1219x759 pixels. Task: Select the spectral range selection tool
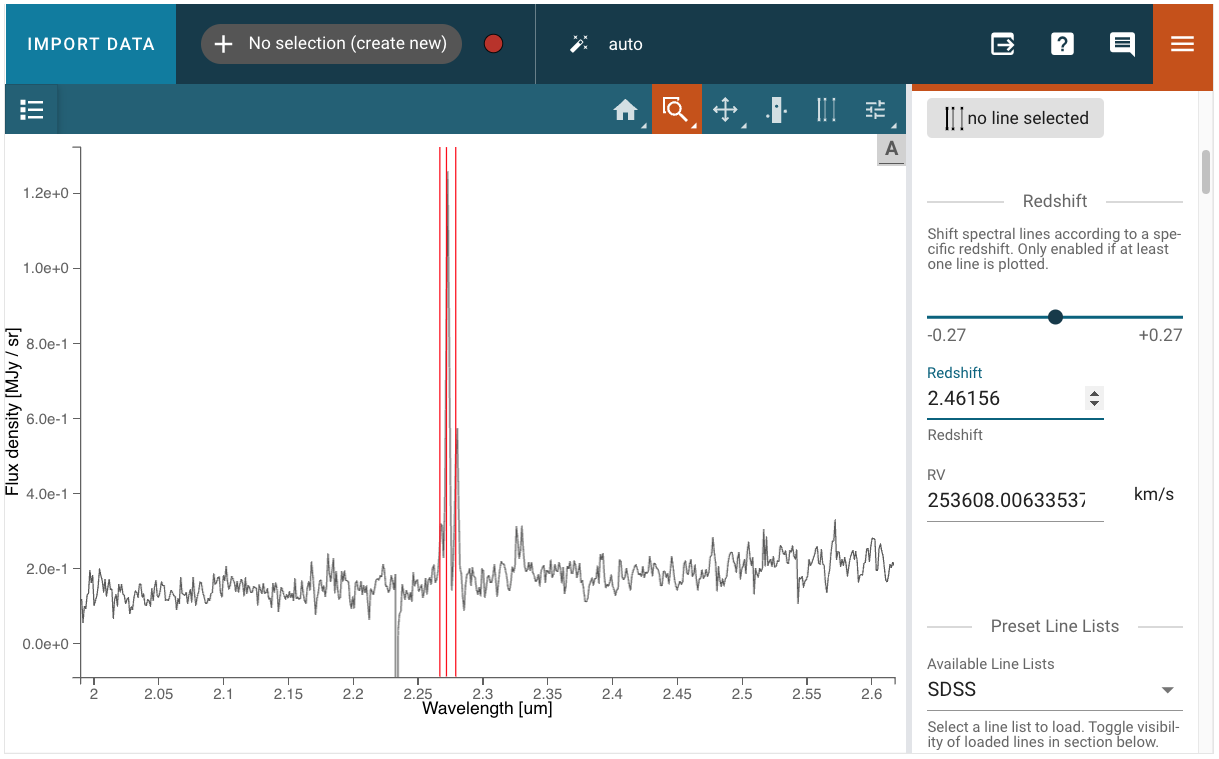[776, 110]
